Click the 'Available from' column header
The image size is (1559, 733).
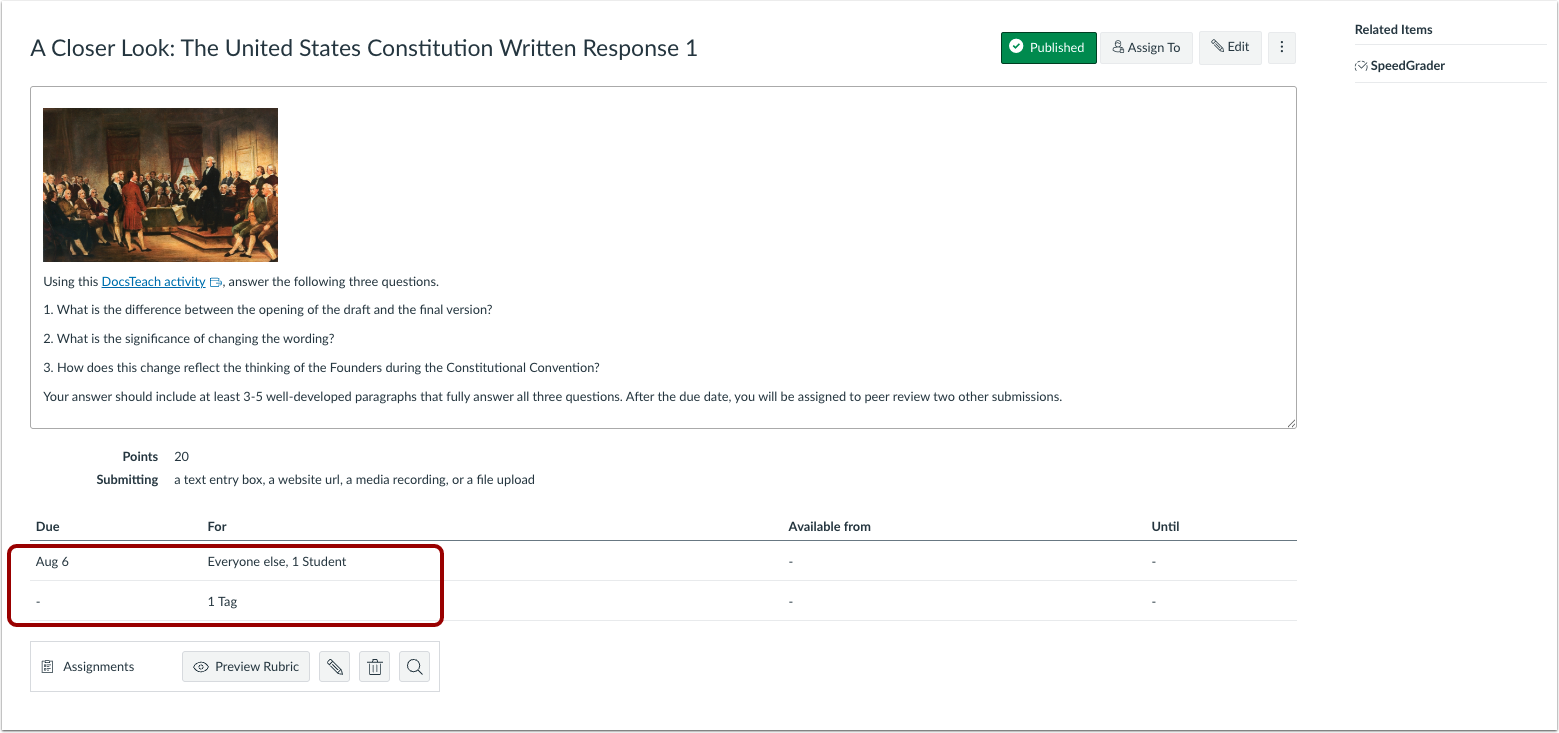click(x=829, y=527)
